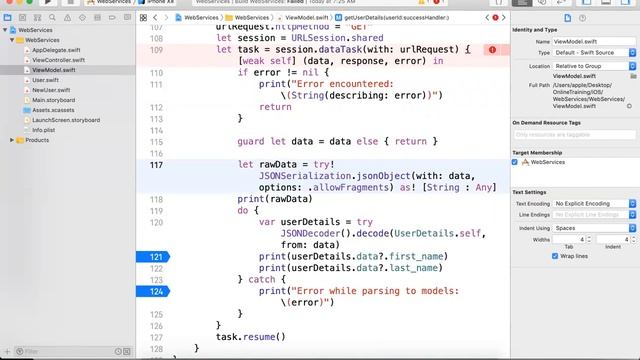Open the Breakpoint navigator
Viewport: 640px width, 360px height.
click(112, 18)
